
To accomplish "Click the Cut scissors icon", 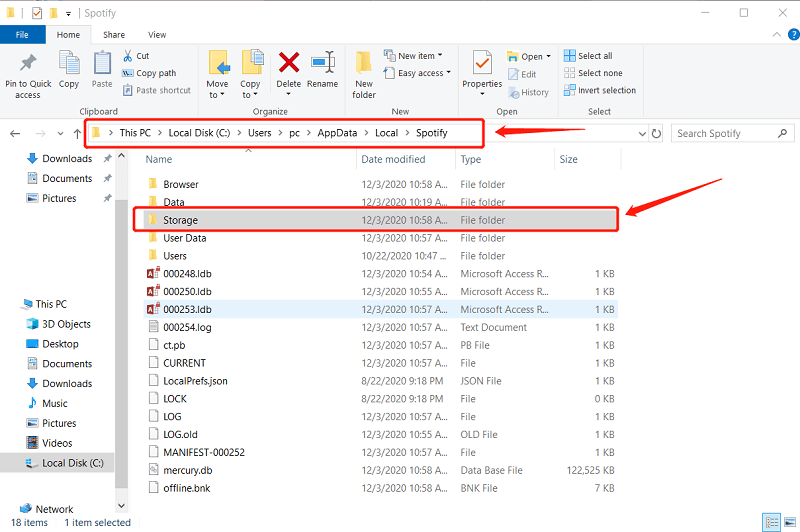I will click(128, 56).
